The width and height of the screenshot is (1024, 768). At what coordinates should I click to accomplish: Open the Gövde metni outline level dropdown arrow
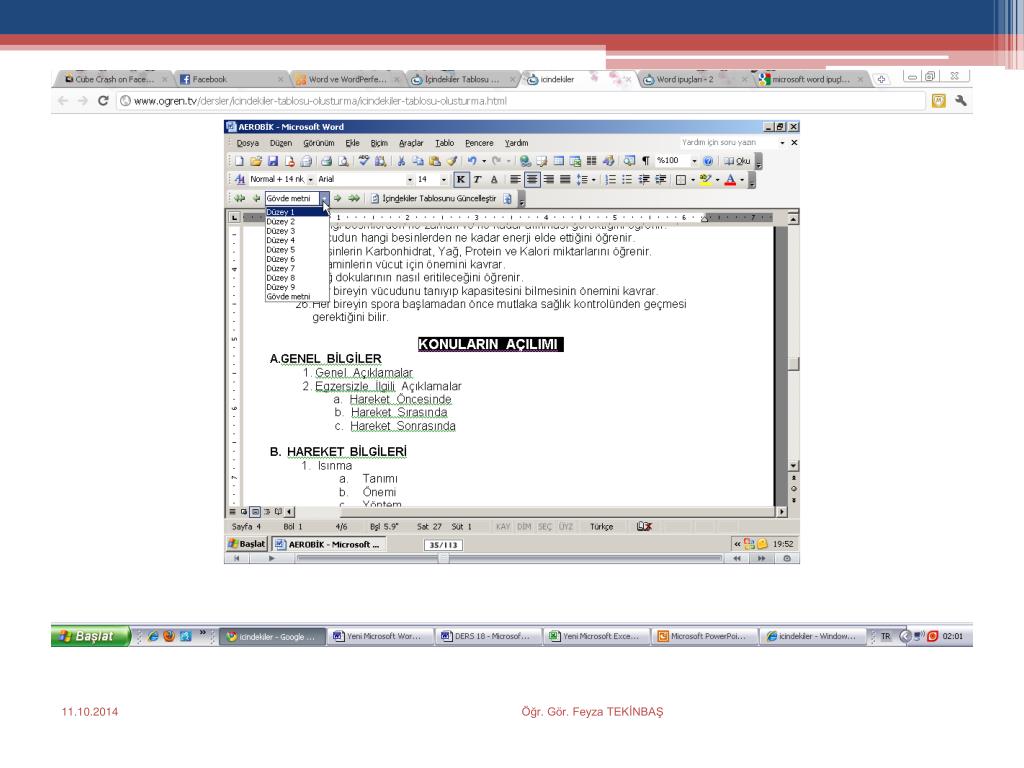(325, 198)
